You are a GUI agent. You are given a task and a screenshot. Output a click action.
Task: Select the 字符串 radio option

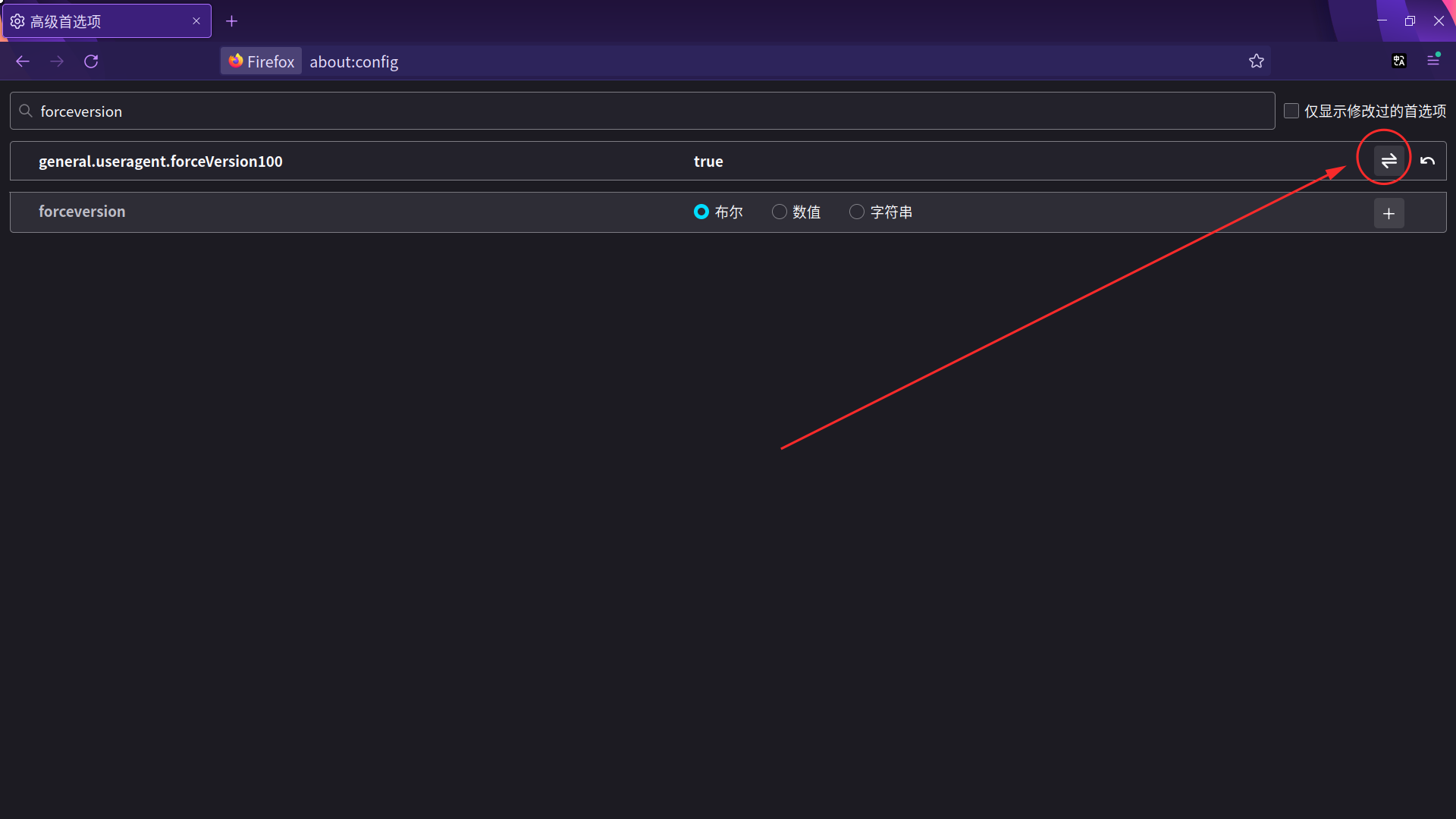[x=857, y=212]
